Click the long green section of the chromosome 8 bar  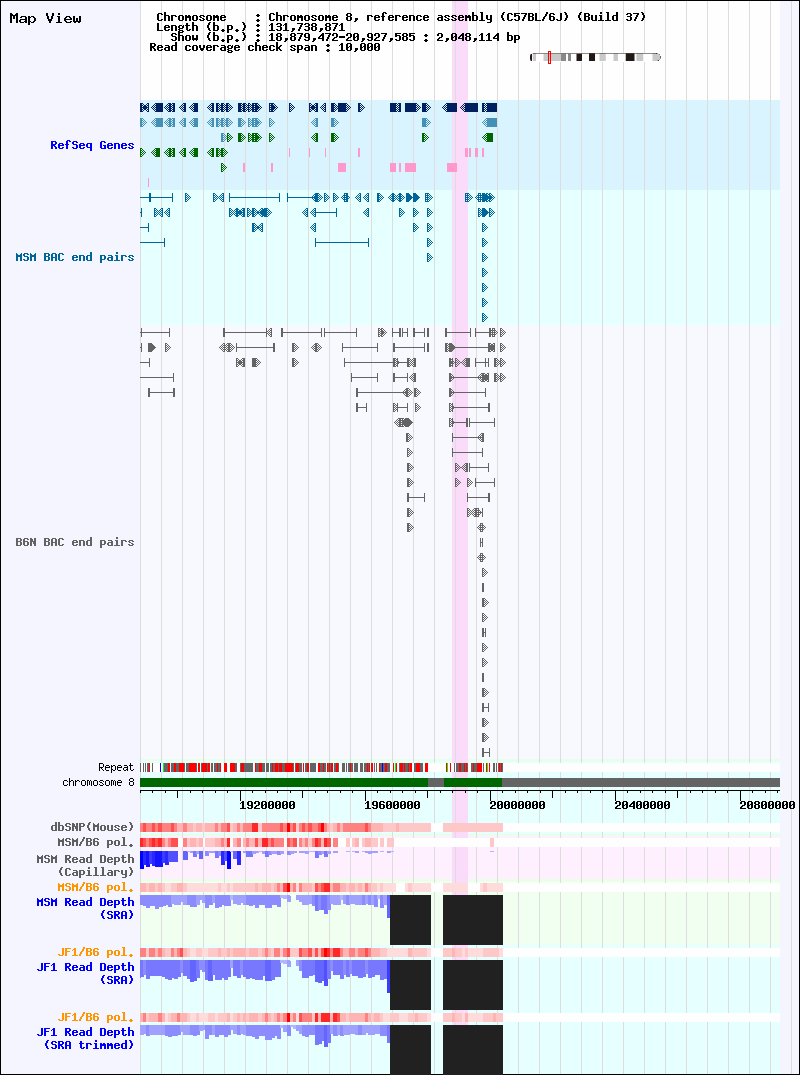[284, 782]
